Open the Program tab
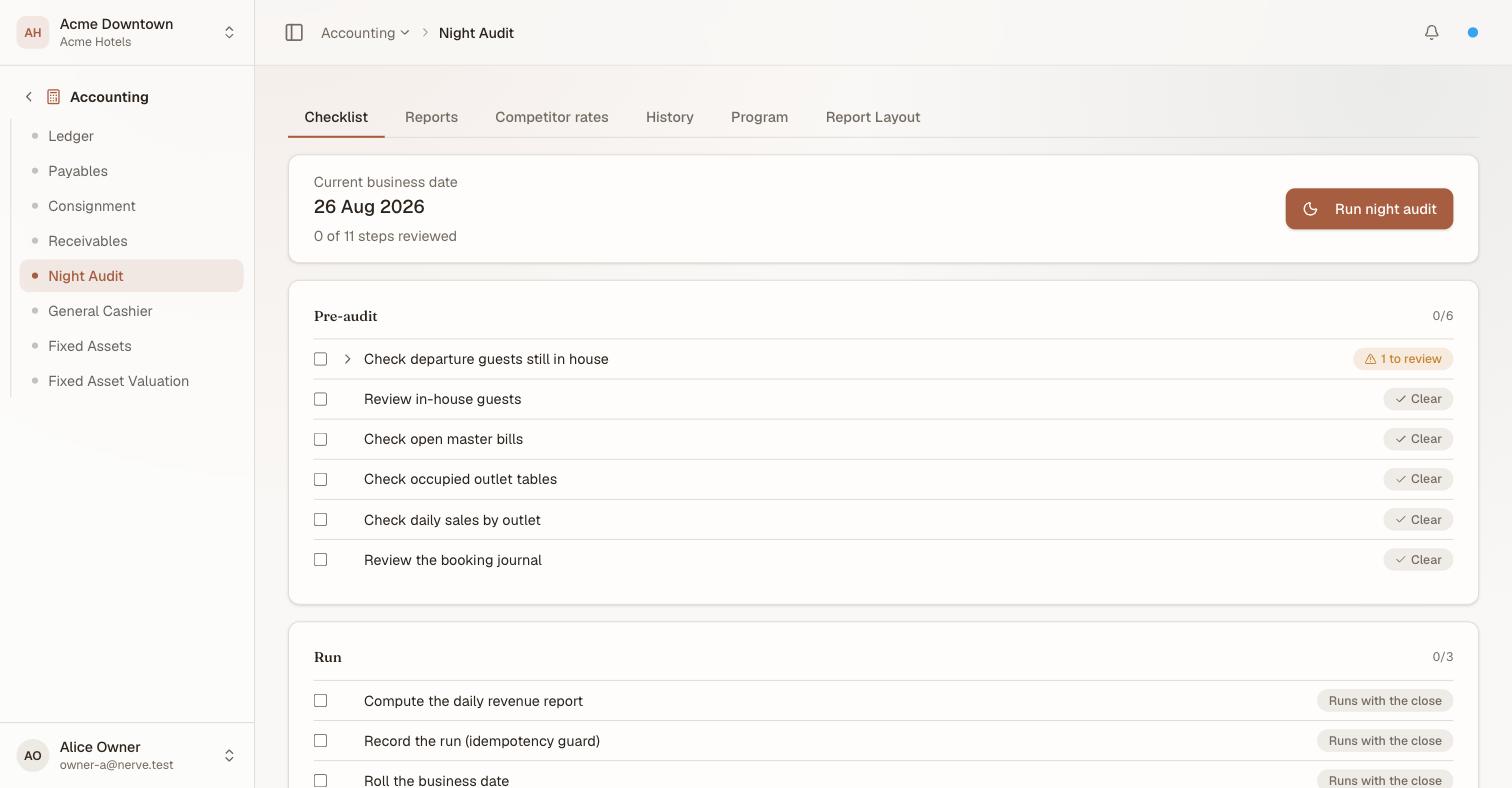 pyautogui.click(x=759, y=117)
